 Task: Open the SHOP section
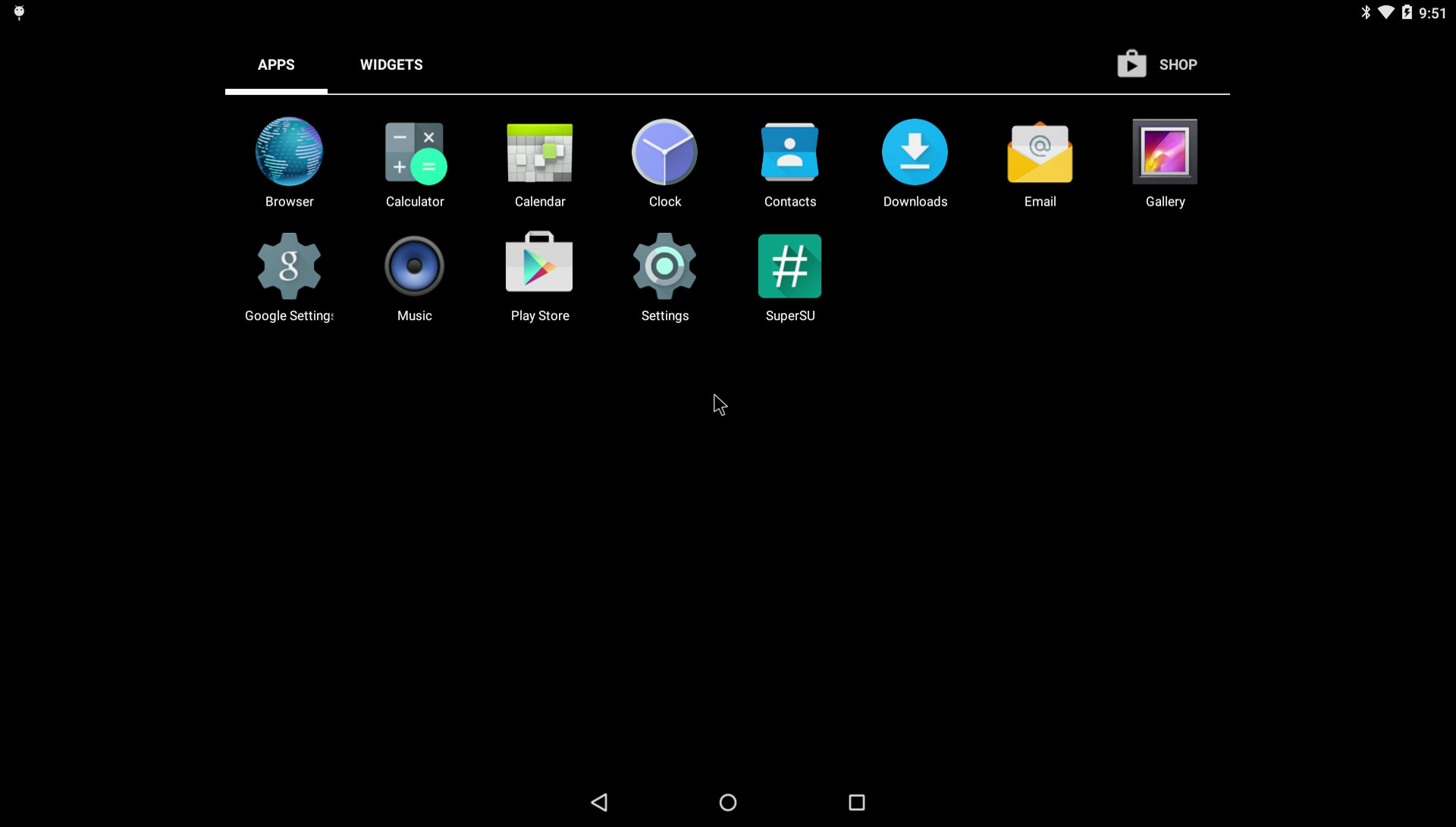pyautogui.click(x=1156, y=65)
